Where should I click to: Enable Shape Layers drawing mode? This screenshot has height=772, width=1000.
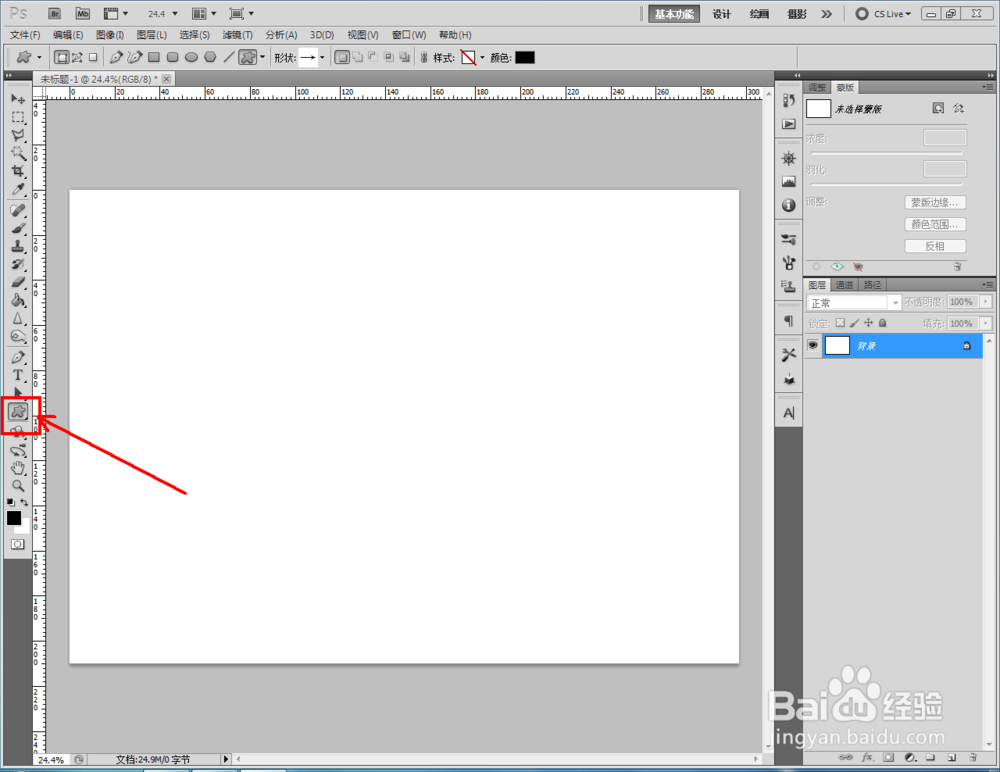point(62,57)
